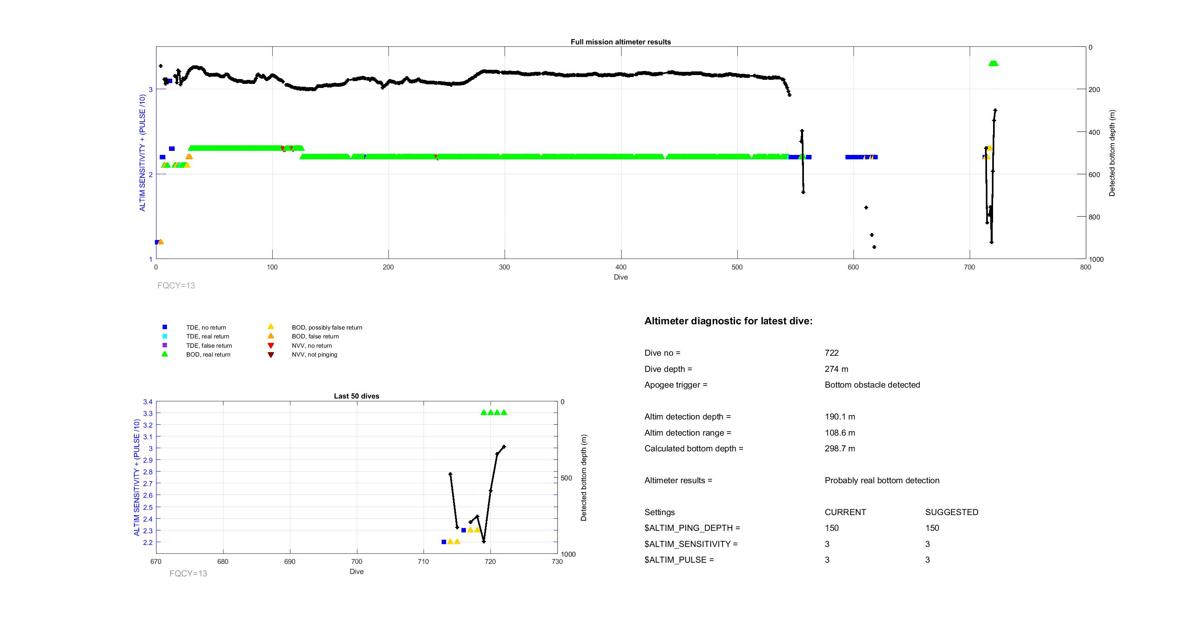Image resolution: width=1200 pixels, height=622 pixels.
Task: Click x-axis tick 720 on the Last 50 dives chart
Action: pyautogui.click(x=491, y=561)
